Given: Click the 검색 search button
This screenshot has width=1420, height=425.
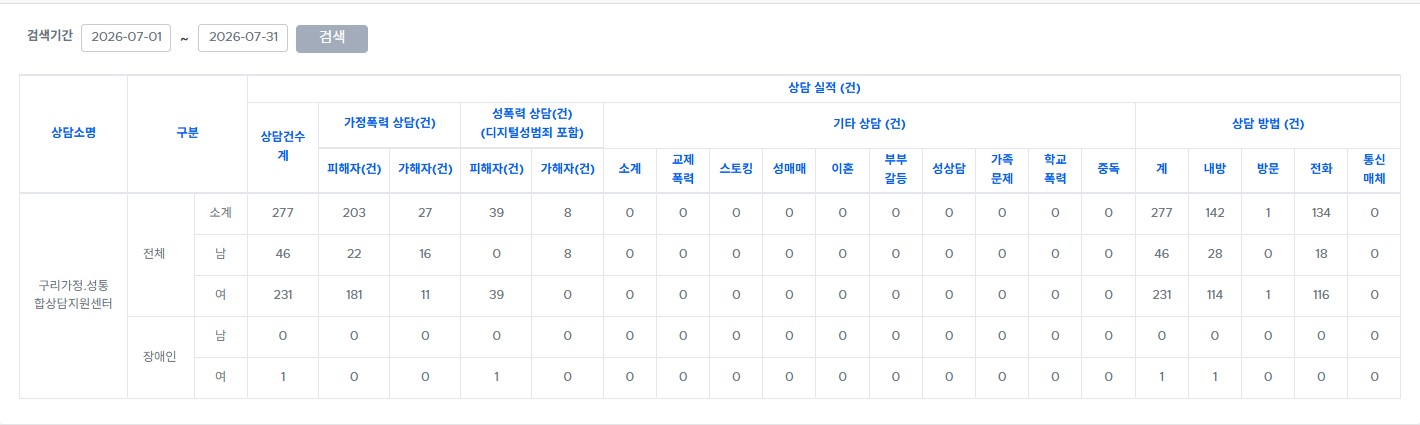Looking at the screenshot, I should tap(332, 38).
